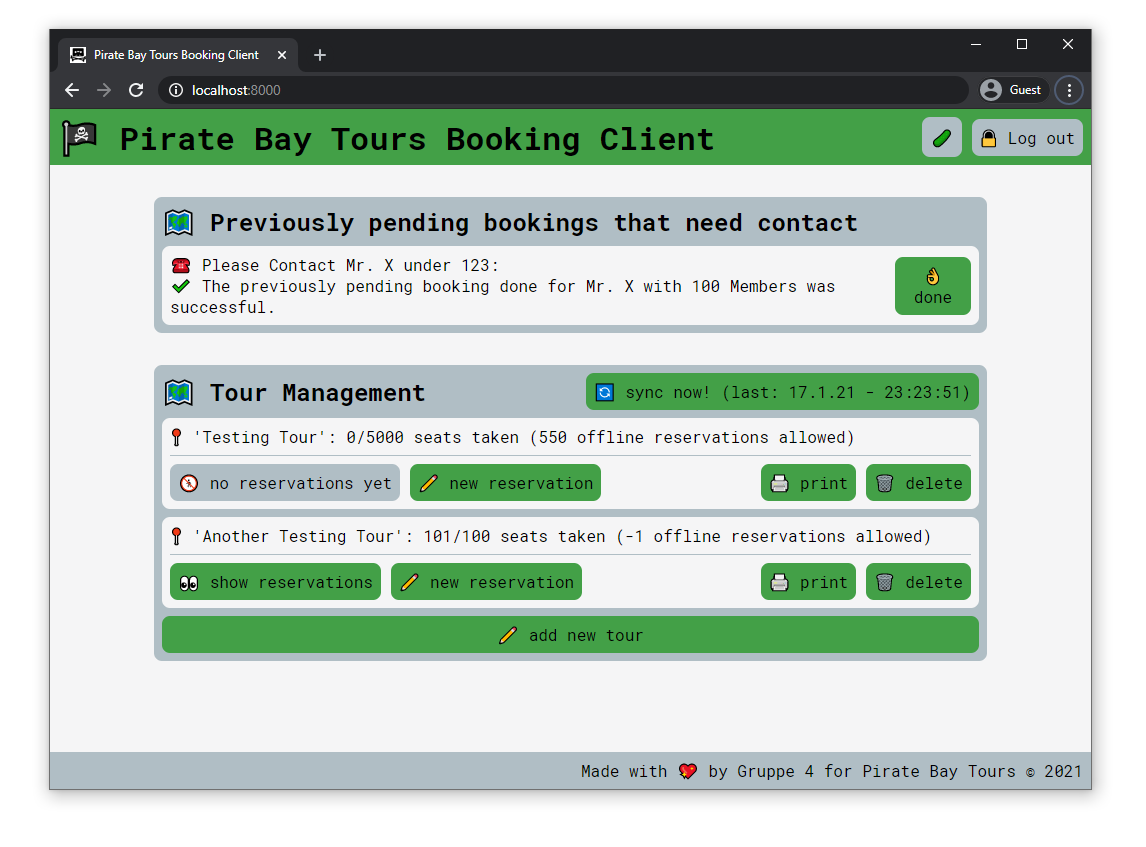The width and height of the screenshot is (1146, 847).
Task: Click the pin icon next to 'Testing Tour'
Action: pos(176,437)
